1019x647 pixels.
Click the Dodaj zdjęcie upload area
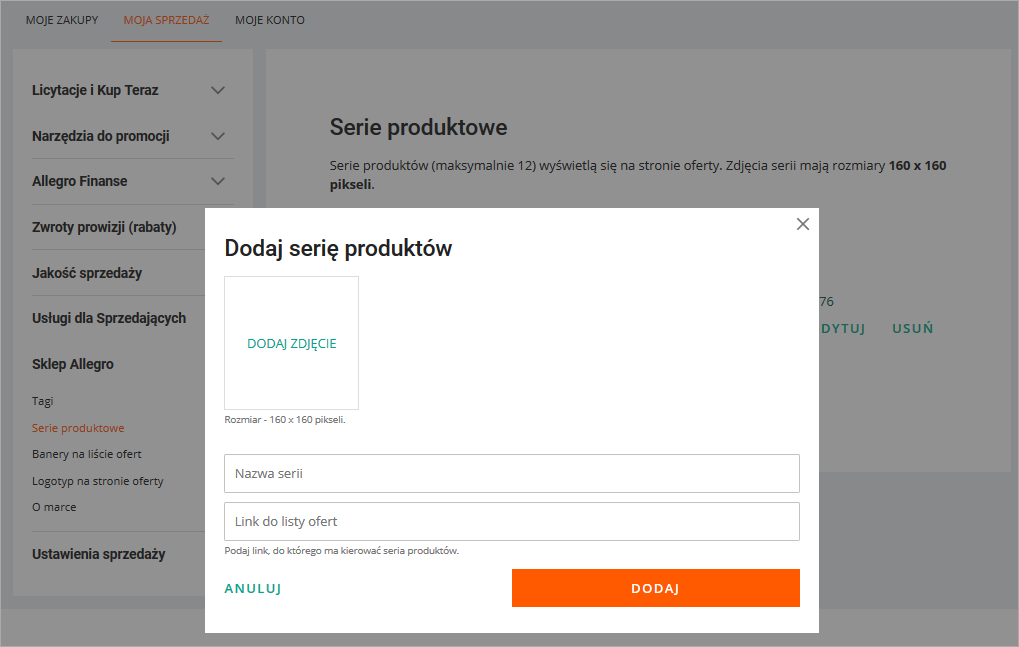point(291,343)
